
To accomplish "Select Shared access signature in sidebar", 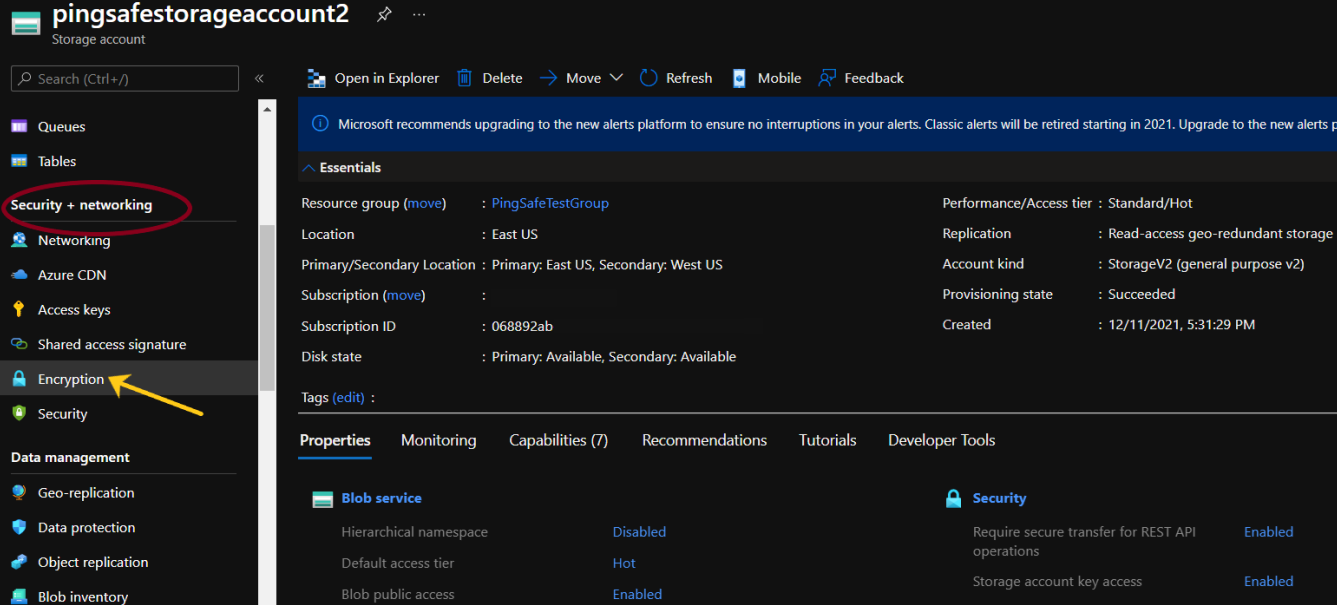I will click(111, 344).
